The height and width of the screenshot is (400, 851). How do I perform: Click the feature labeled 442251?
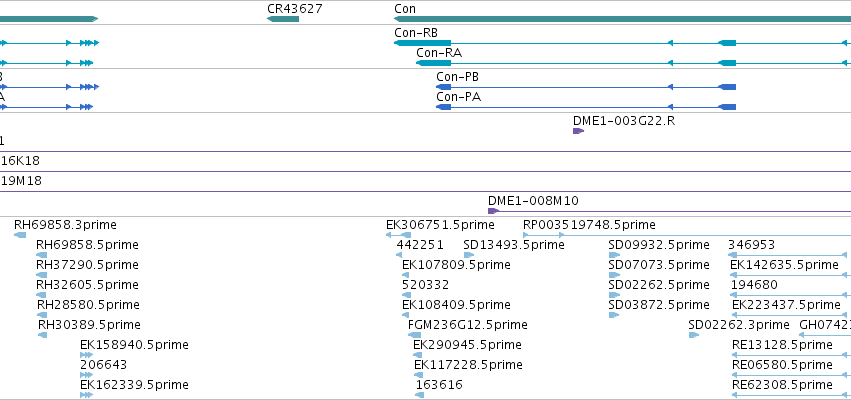click(x=399, y=255)
